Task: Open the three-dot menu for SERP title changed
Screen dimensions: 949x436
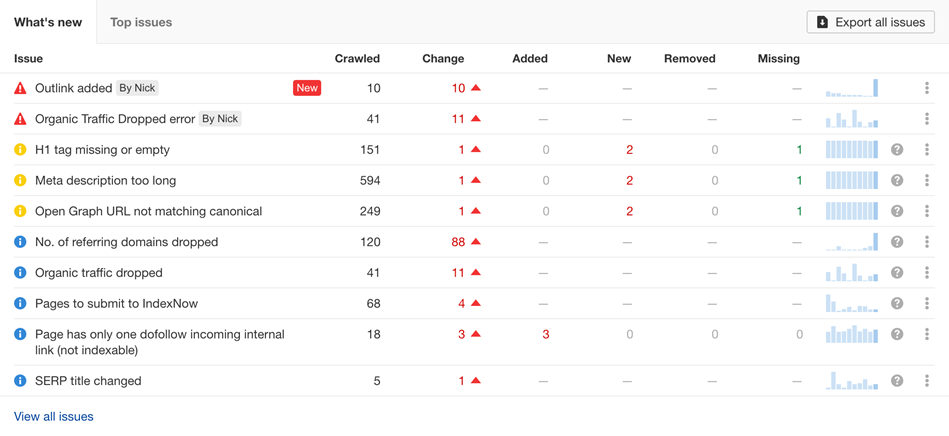Action: pos(927,381)
